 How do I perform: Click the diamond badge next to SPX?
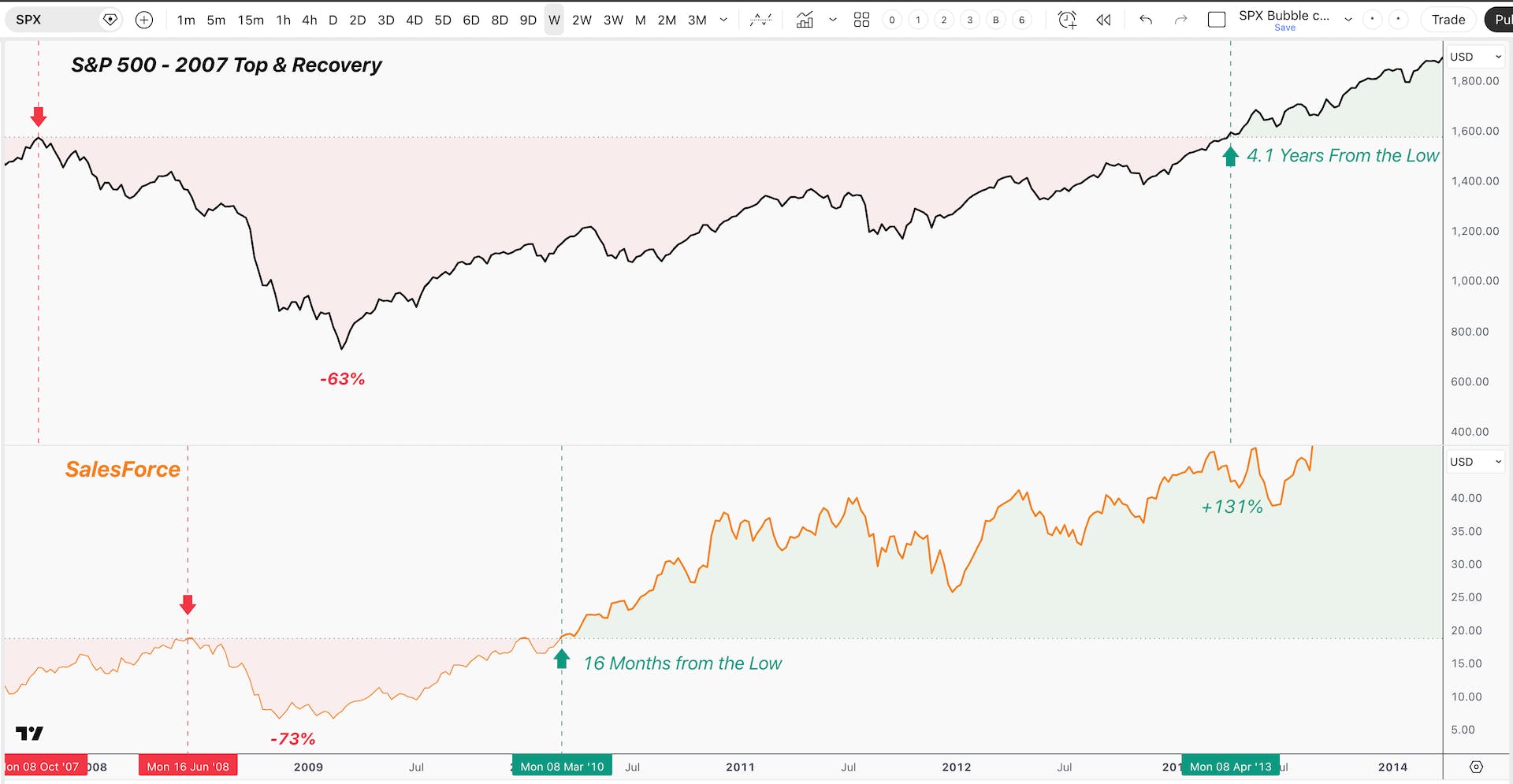tap(110, 20)
